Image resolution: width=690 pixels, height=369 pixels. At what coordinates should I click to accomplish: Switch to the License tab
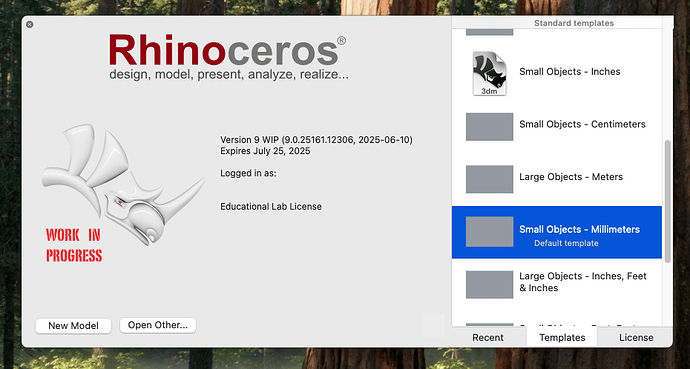coord(636,338)
